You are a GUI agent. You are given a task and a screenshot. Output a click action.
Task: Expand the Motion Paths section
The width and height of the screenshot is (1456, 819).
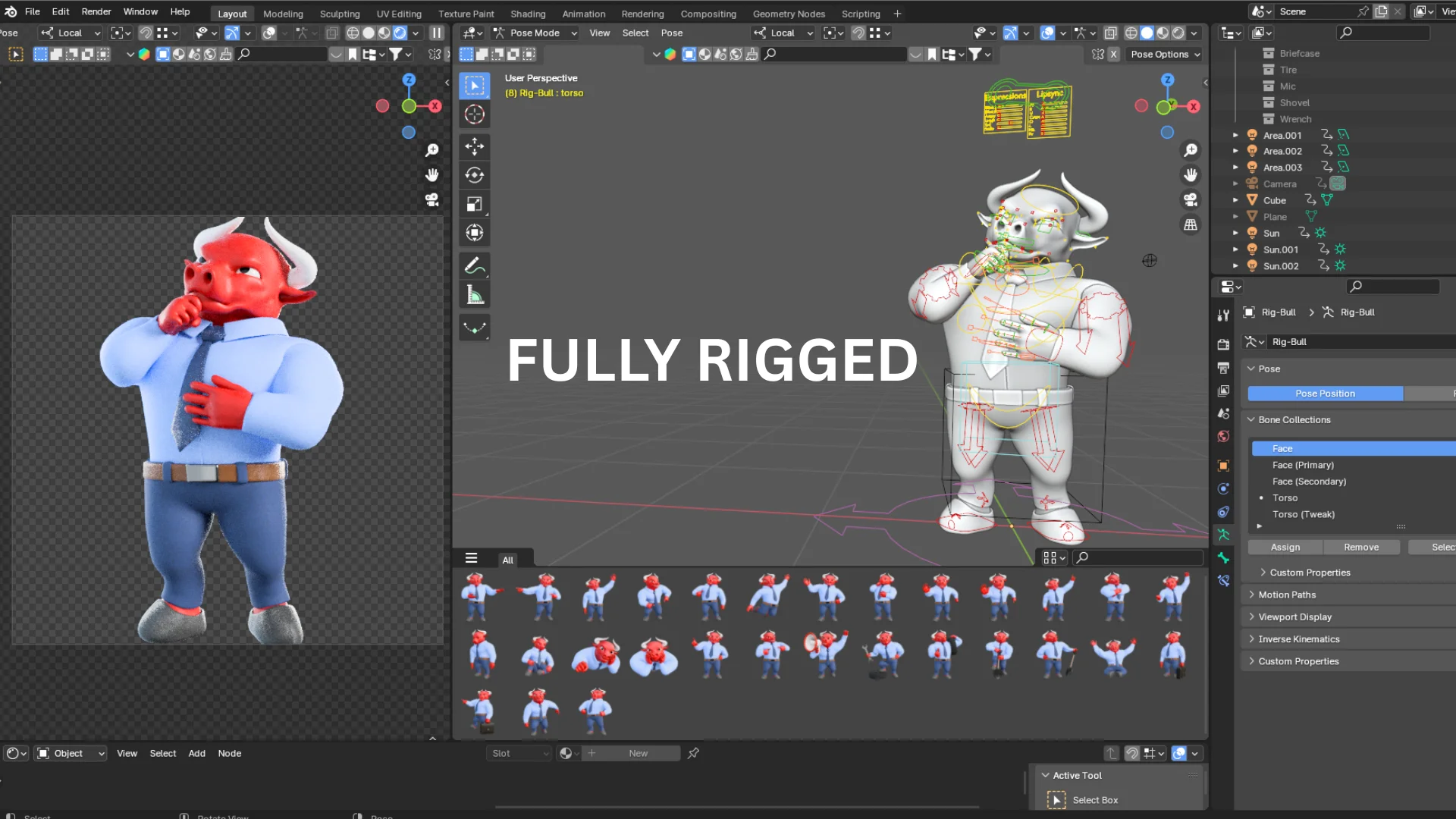point(1287,595)
